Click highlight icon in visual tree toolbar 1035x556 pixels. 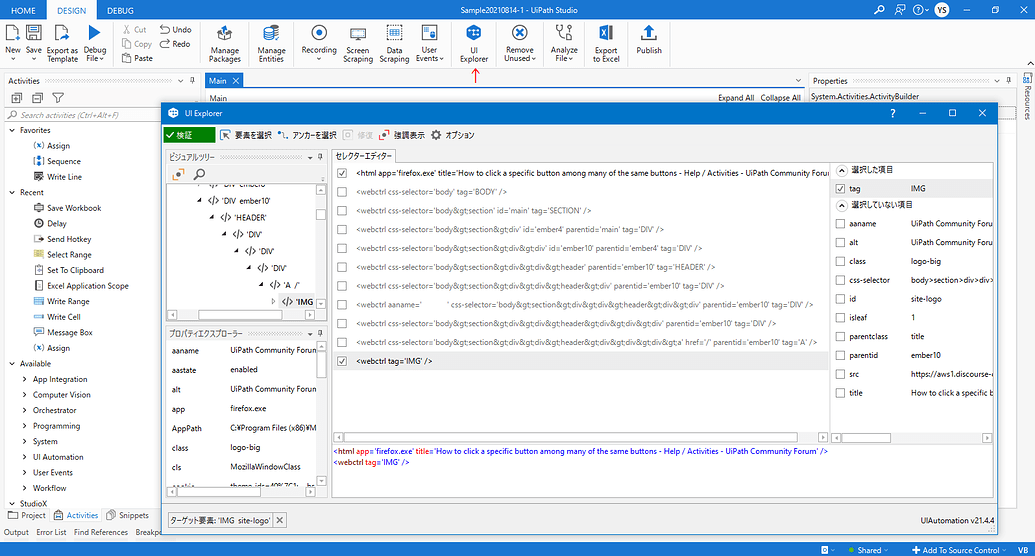pyautogui.click(x=178, y=174)
